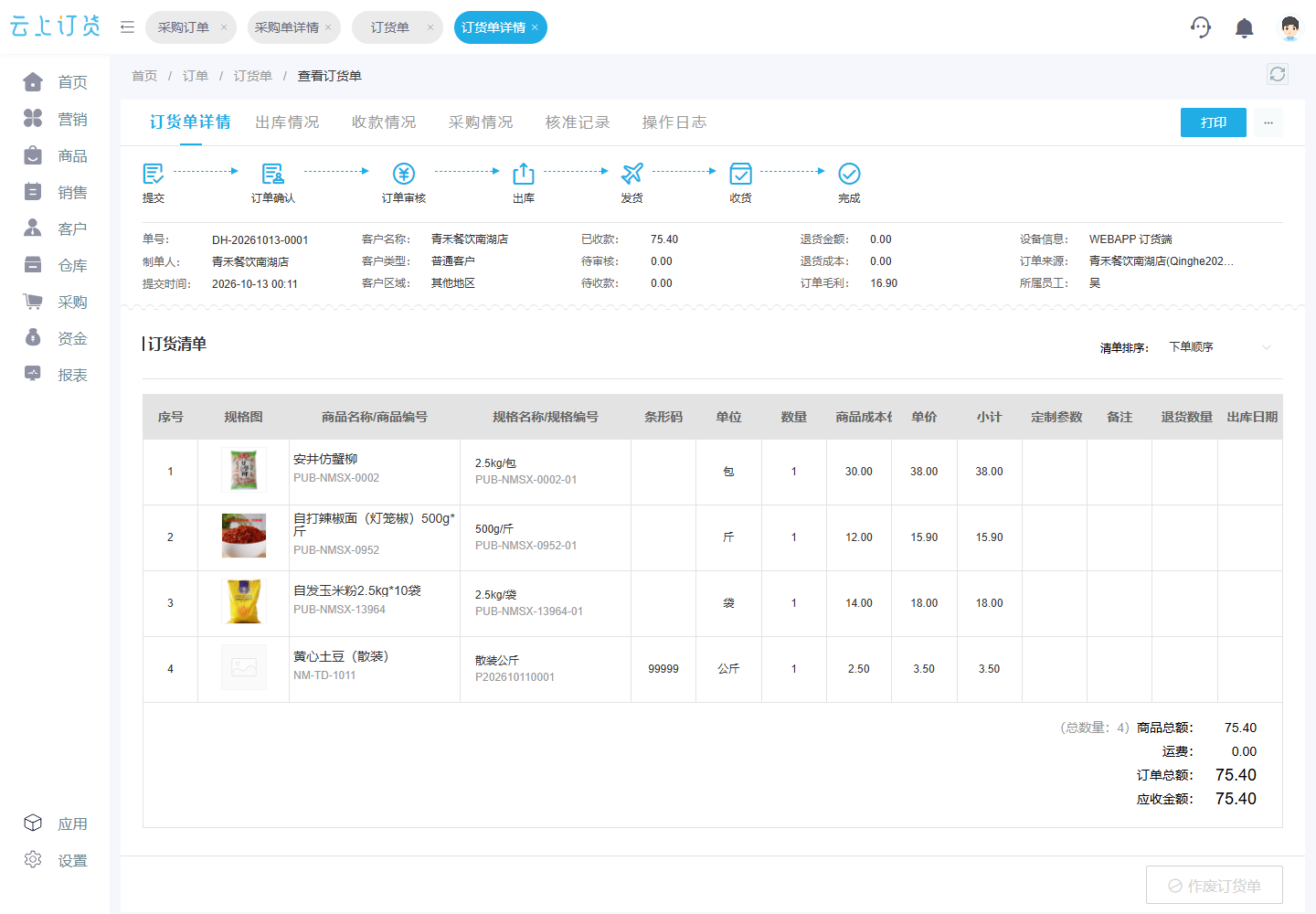This screenshot has height=914, width=1316.
Task: Click the 云上订货 logo
Action: [x=55, y=27]
